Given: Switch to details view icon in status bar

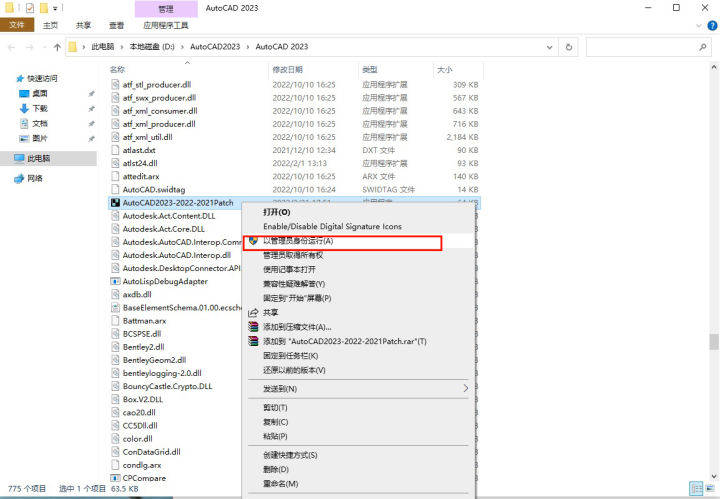Looking at the screenshot, I should (x=696, y=488).
